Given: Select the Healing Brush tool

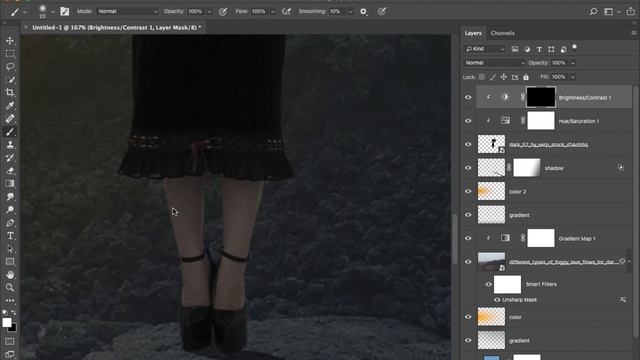Looking at the screenshot, I should coord(10,119).
